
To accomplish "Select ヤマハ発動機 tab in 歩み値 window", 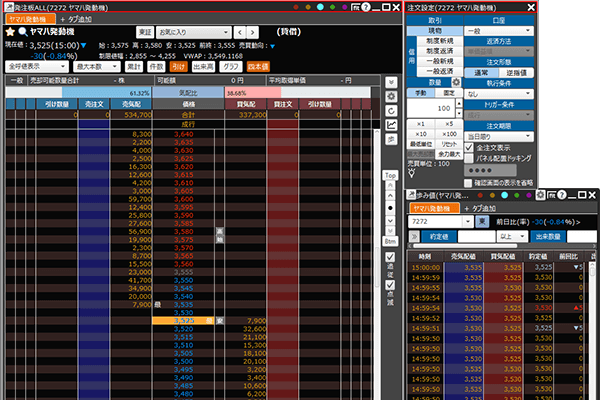I will click(x=434, y=208).
